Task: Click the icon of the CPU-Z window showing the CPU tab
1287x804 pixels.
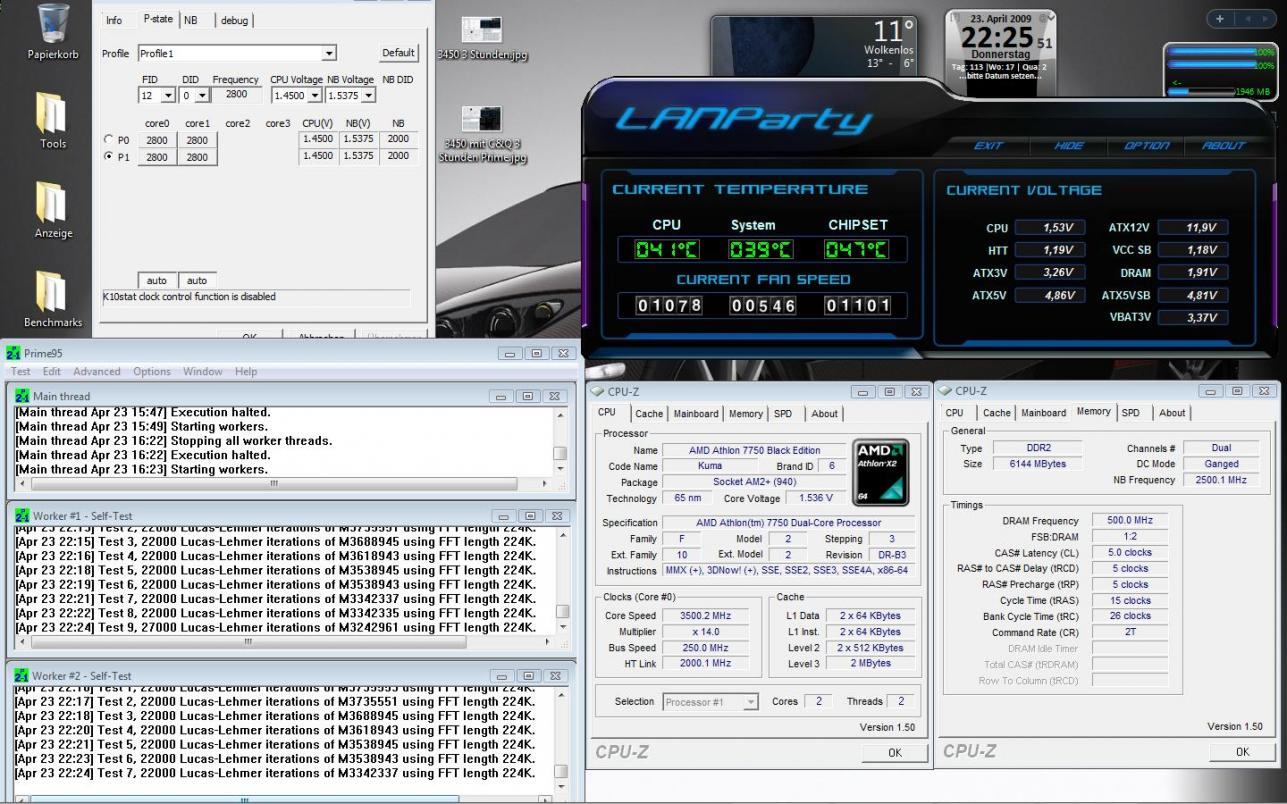Action: point(598,391)
